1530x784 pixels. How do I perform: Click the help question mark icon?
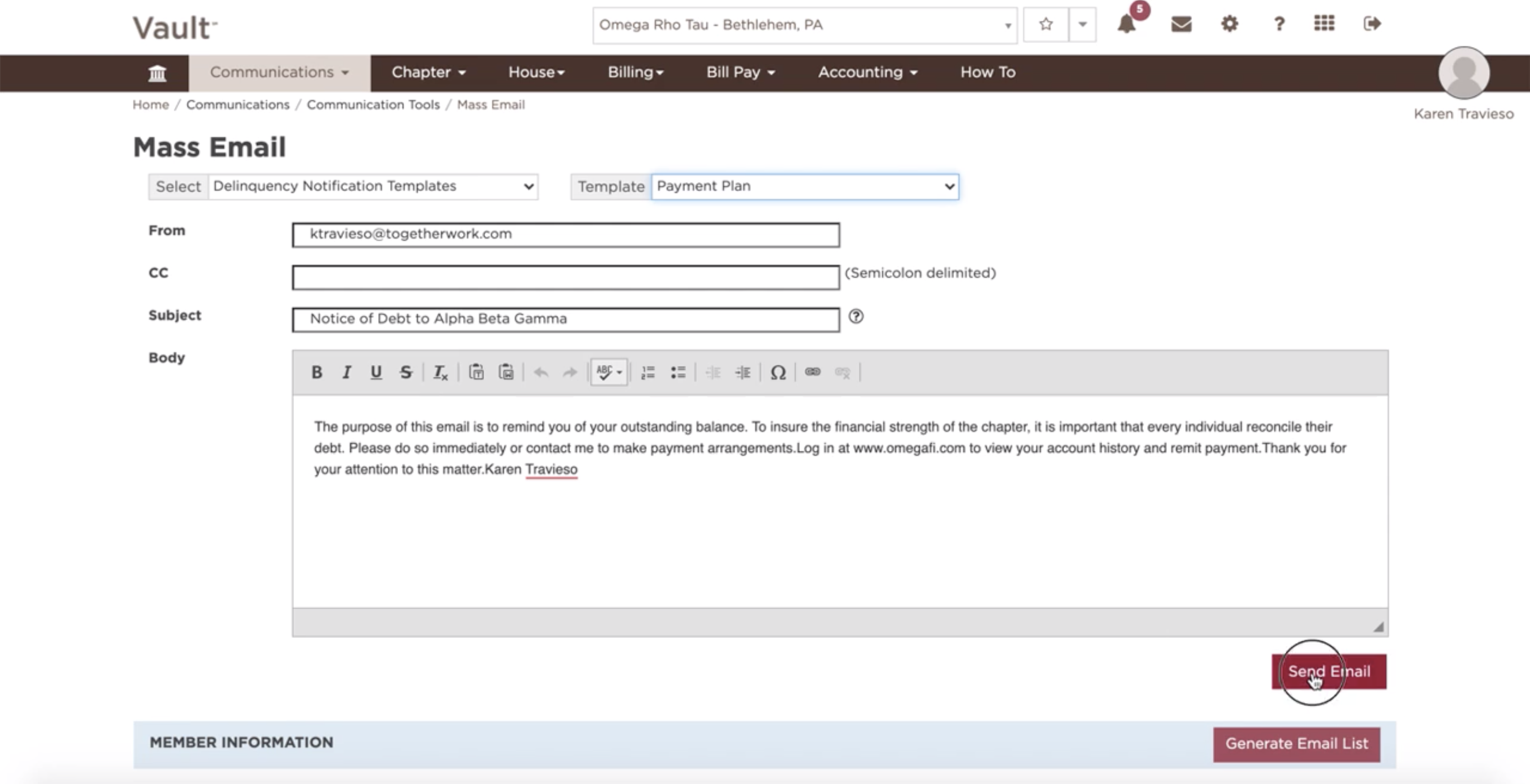coord(1279,24)
